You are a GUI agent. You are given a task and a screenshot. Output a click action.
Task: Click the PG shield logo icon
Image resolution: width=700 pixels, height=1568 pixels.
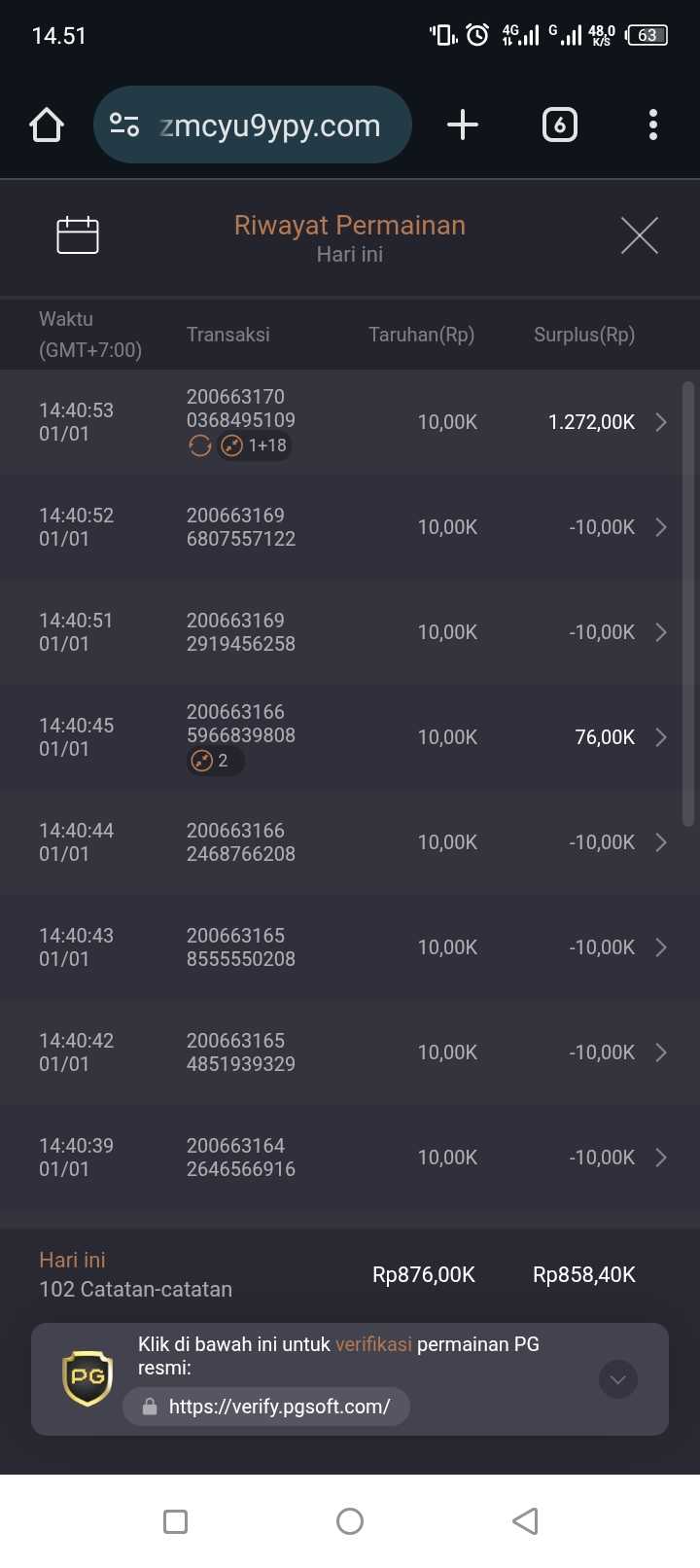tap(87, 1377)
